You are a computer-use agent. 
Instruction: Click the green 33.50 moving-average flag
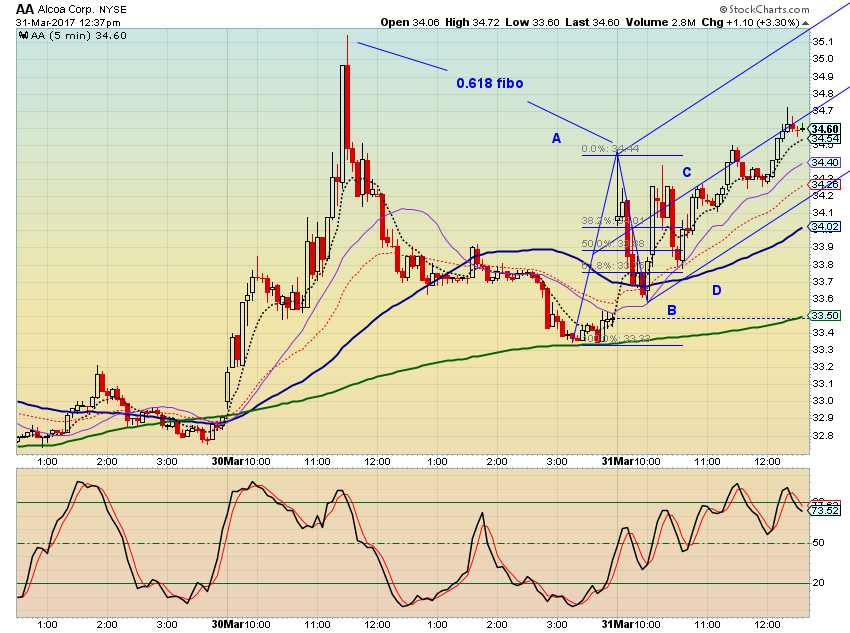[825, 315]
